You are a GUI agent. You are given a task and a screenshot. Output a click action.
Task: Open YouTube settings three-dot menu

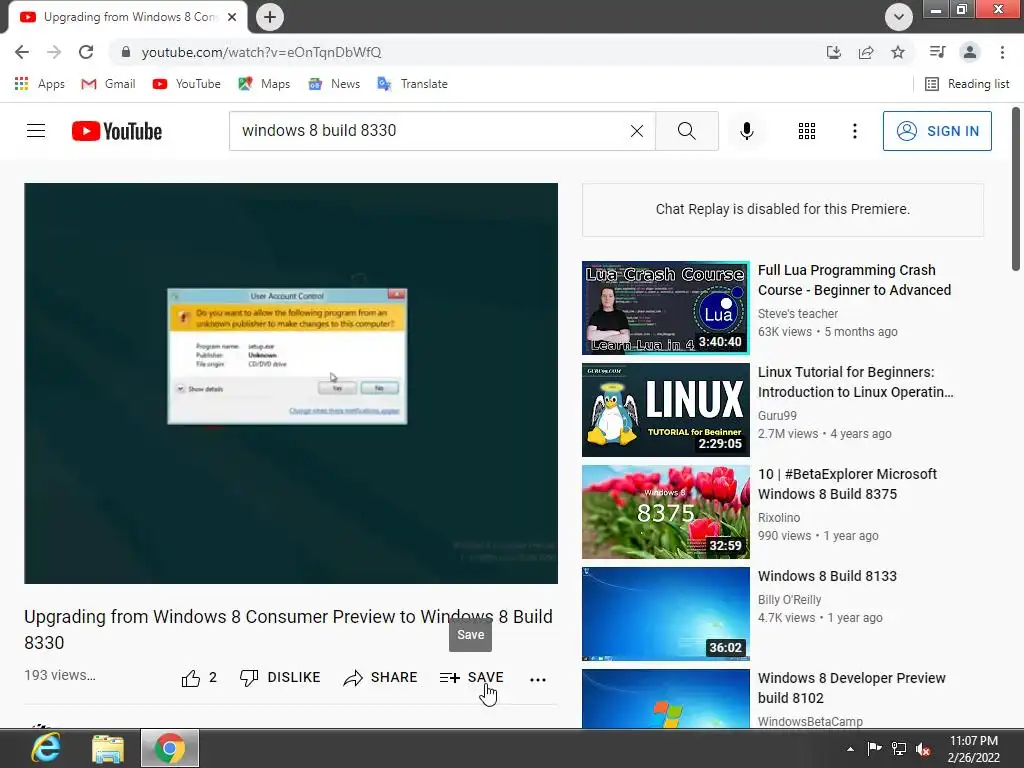coord(854,131)
